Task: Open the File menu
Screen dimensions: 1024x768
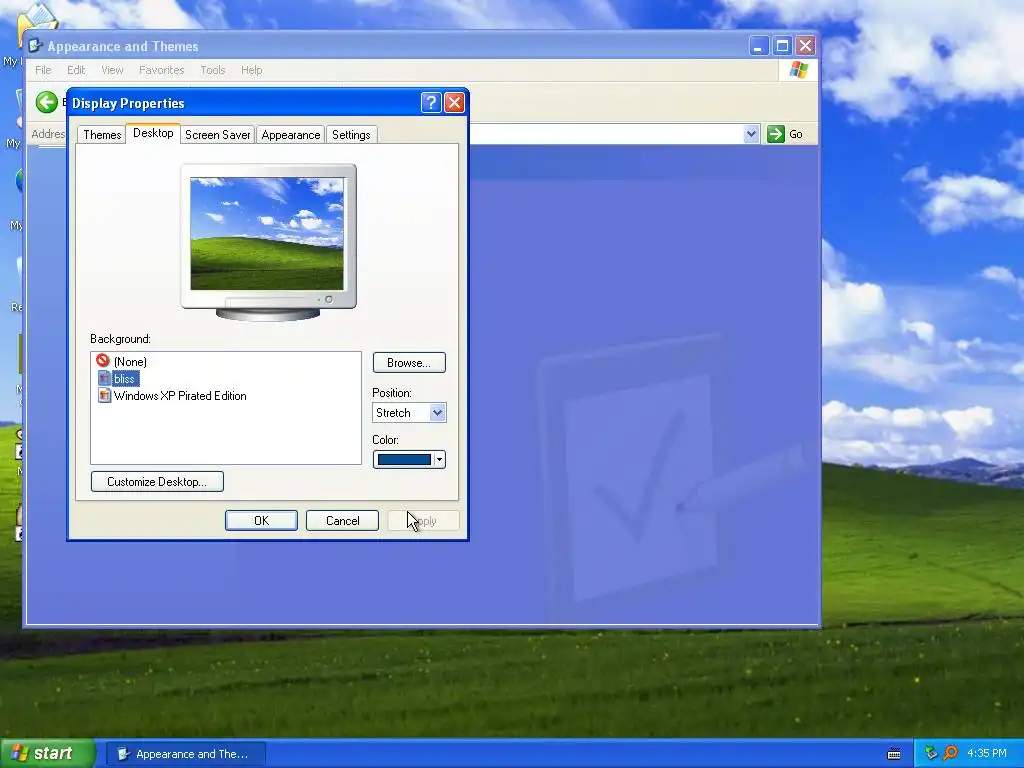Action: (43, 70)
